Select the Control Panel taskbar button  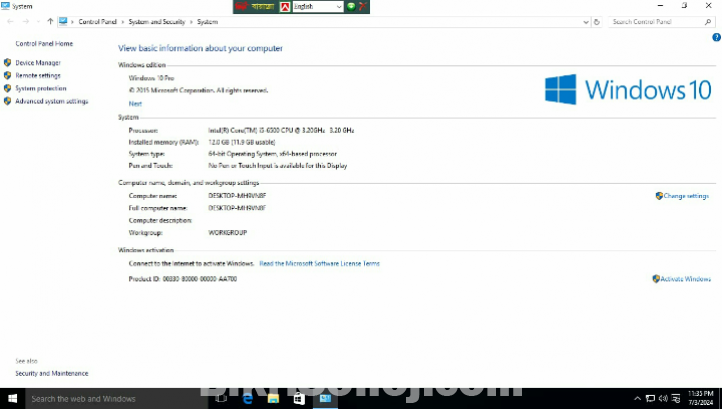(326, 399)
